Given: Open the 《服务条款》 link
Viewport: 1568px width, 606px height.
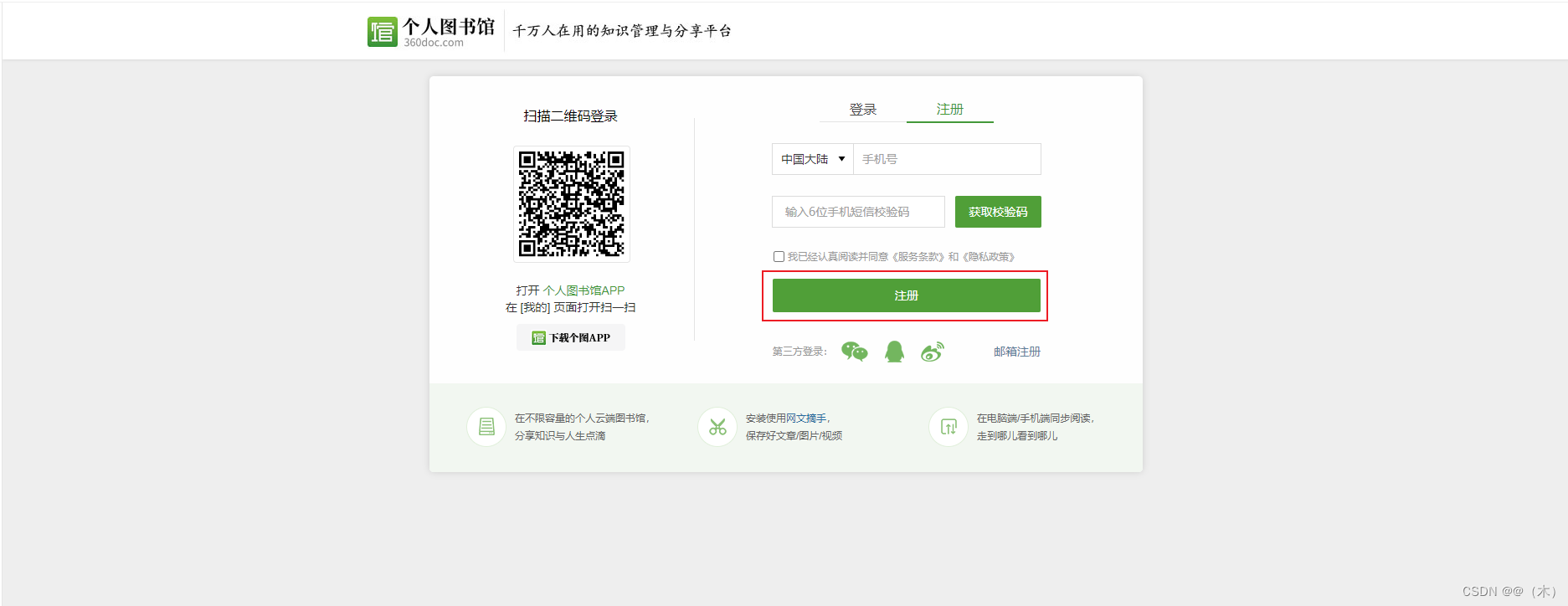Looking at the screenshot, I should coord(918,257).
